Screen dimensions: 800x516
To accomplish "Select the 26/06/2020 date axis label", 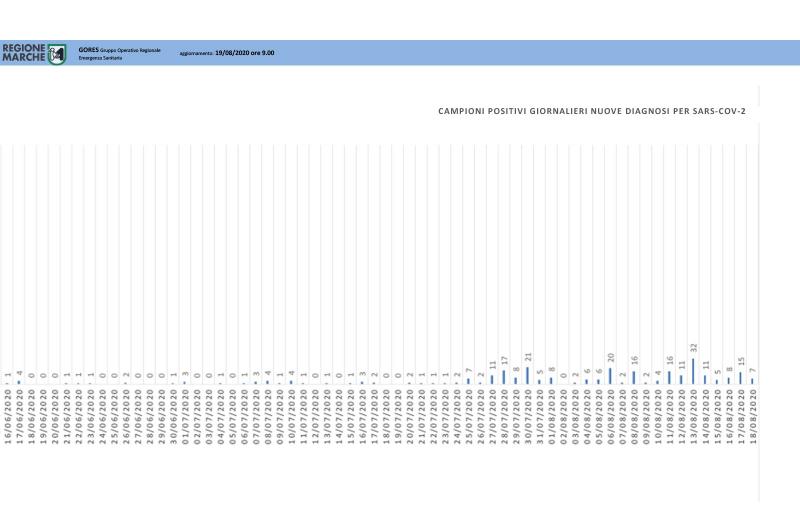I will [126, 415].
